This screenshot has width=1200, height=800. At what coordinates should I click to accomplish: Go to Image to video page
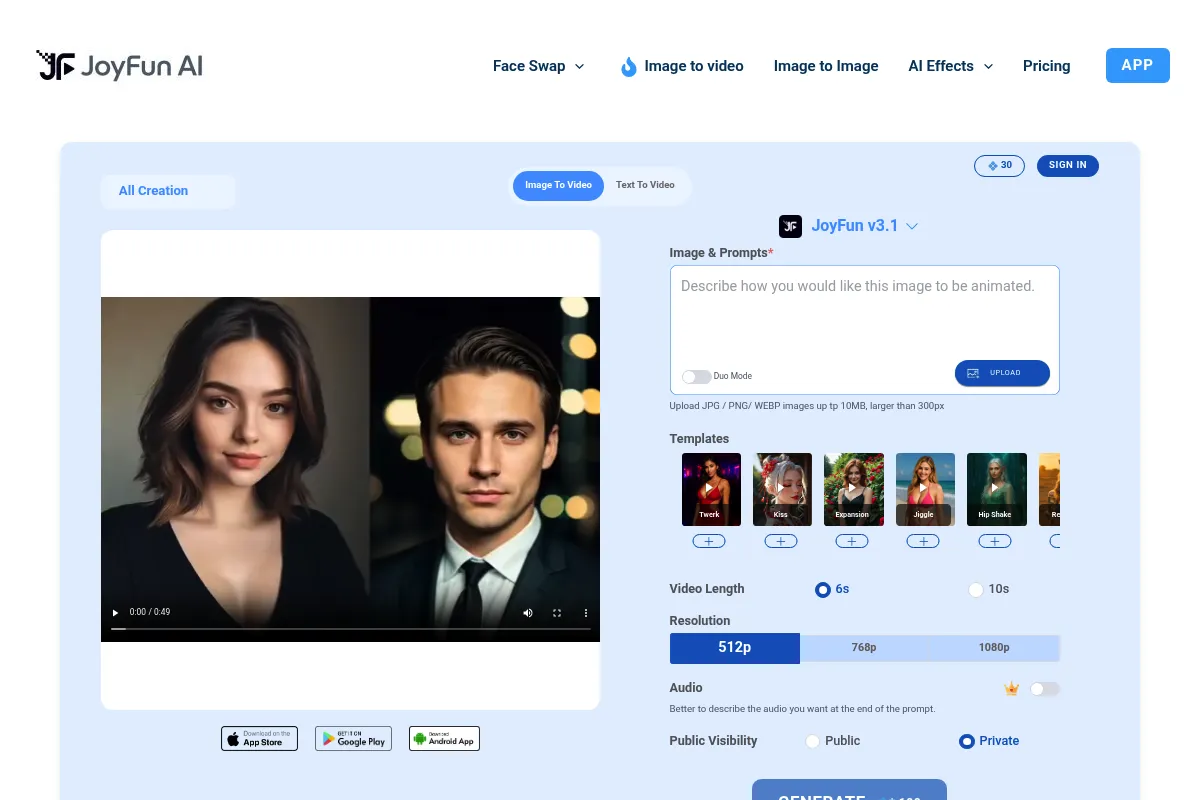click(x=693, y=66)
